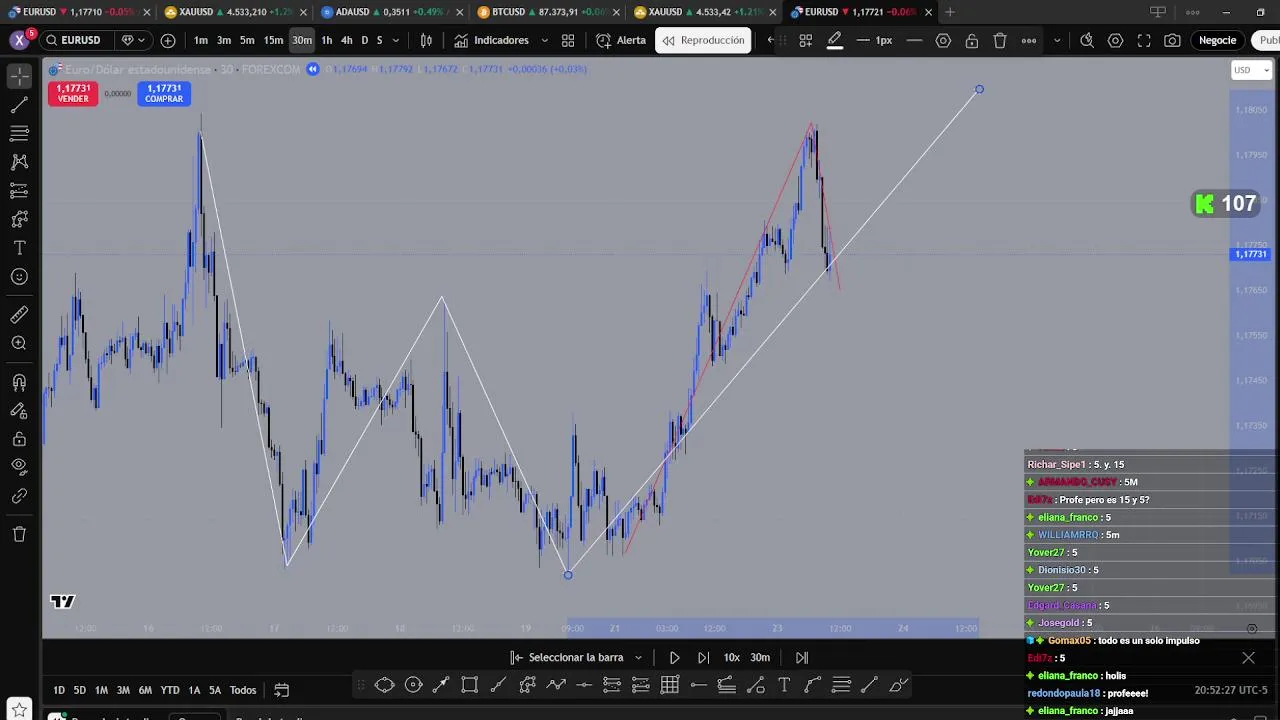
Task: Expand the indicator favorites dropdown arrow
Action: tap(544, 40)
